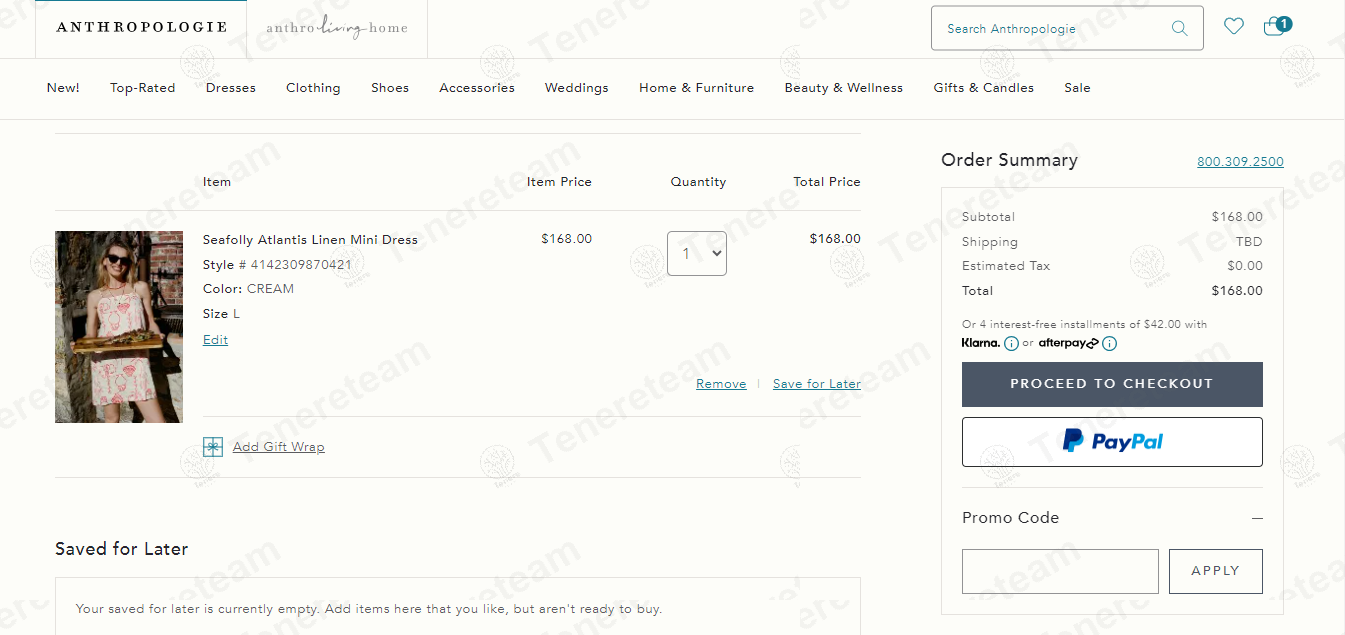The width and height of the screenshot is (1345, 635).
Task: Click the Edit link under Size L
Action: coord(216,340)
